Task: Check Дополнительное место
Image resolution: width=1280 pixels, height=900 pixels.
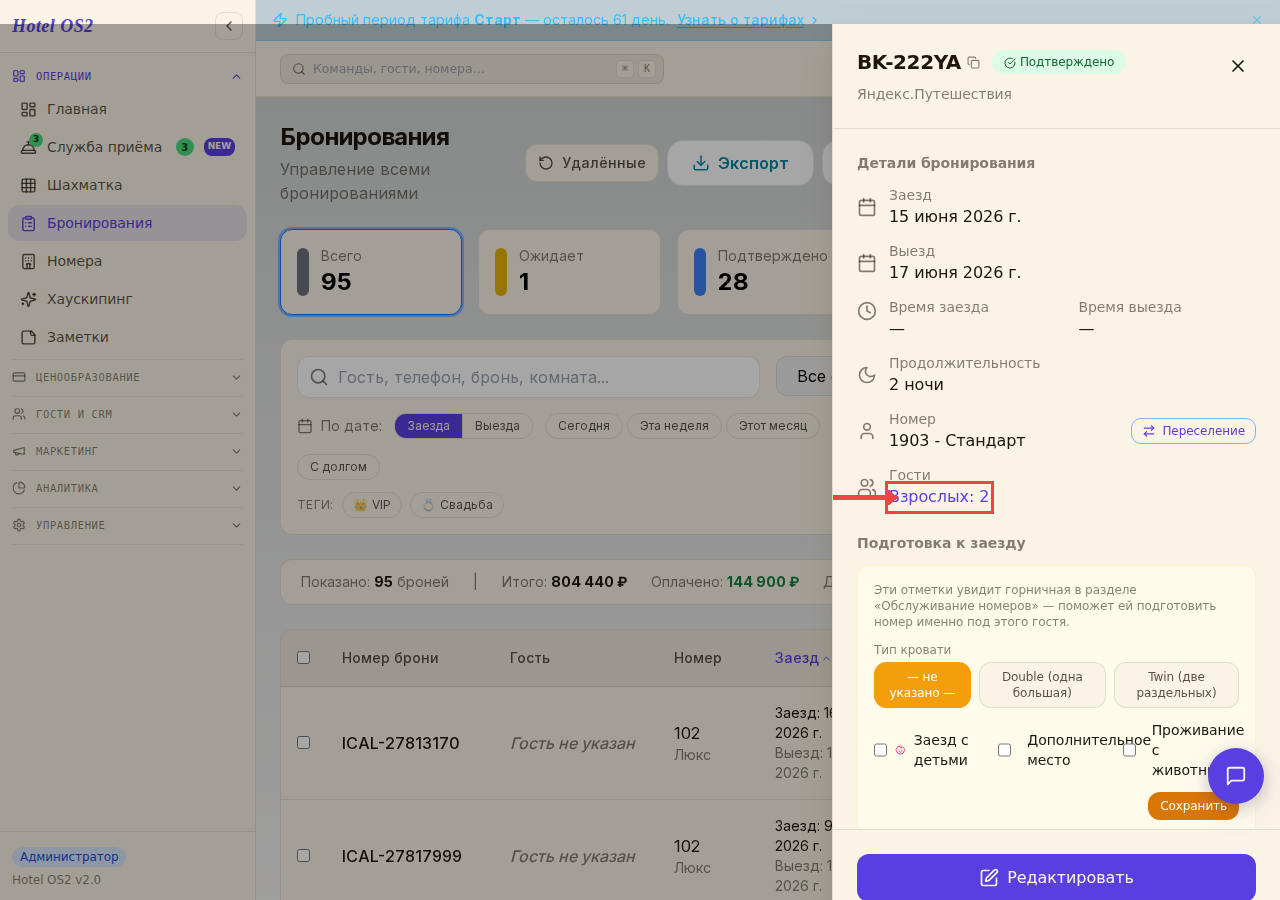Action: click(x=1005, y=750)
